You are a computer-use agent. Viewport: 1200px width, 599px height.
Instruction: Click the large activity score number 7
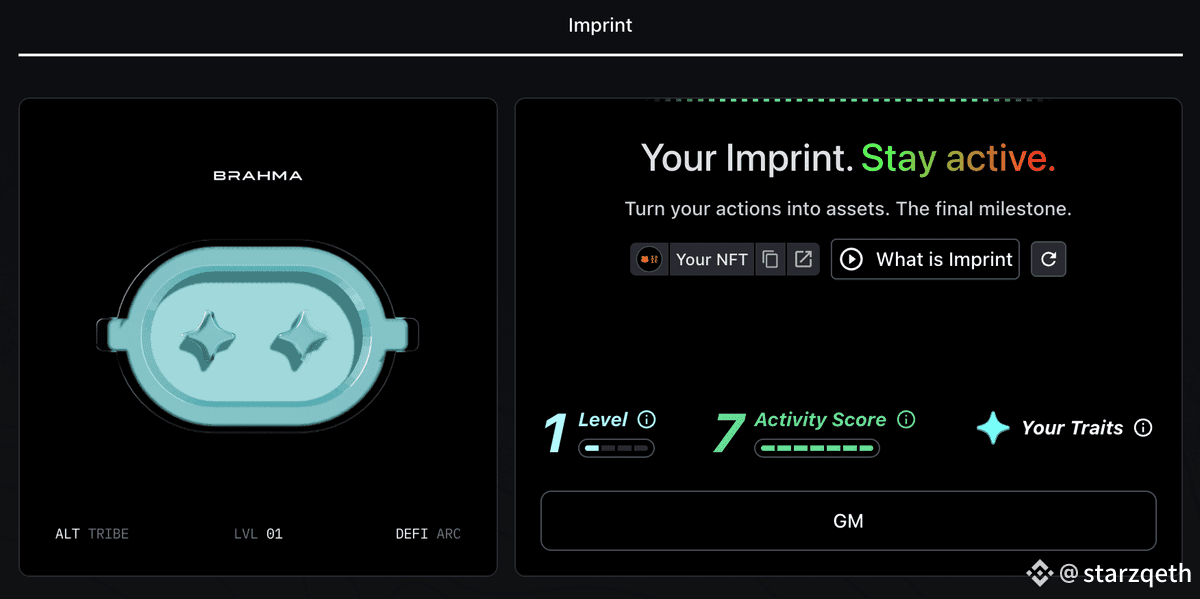point(729,433)
